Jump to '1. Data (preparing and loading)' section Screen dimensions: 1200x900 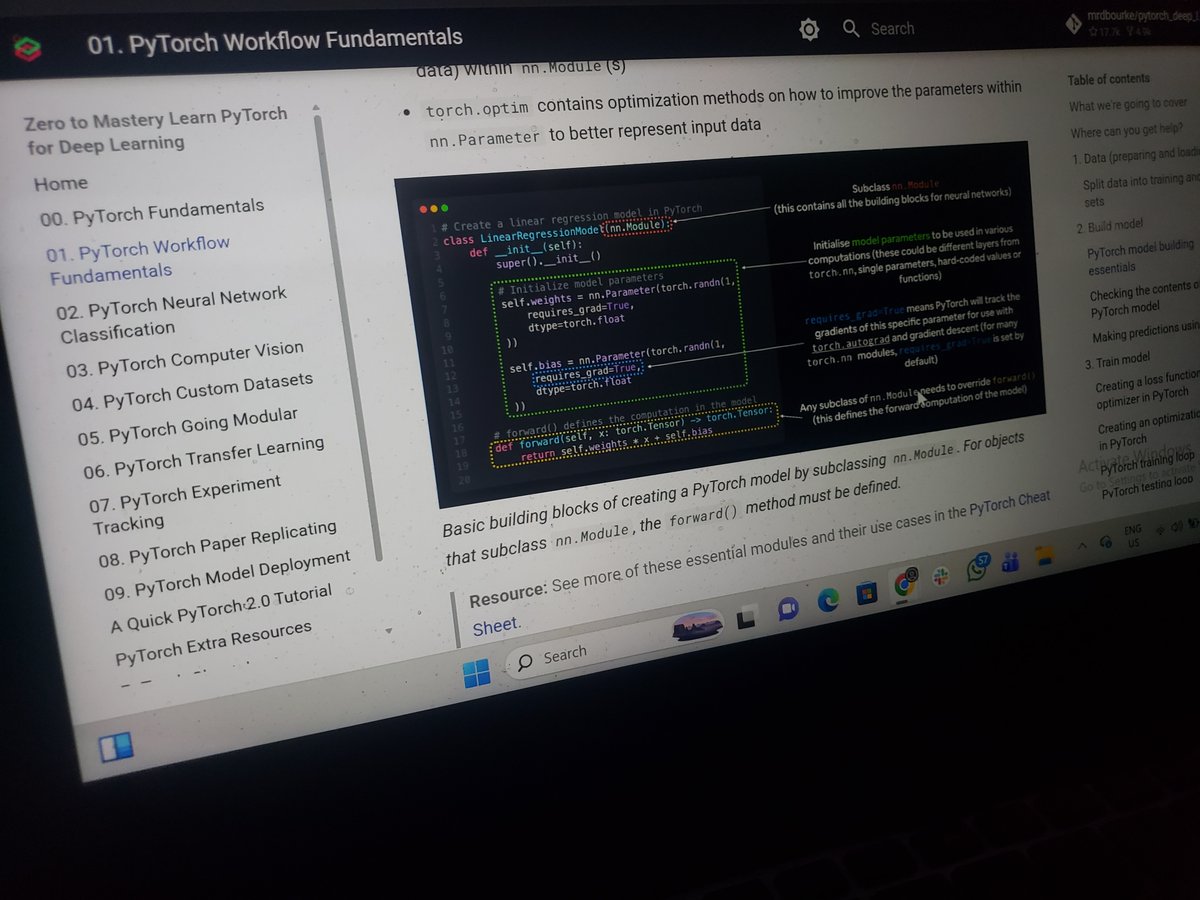1135,157
